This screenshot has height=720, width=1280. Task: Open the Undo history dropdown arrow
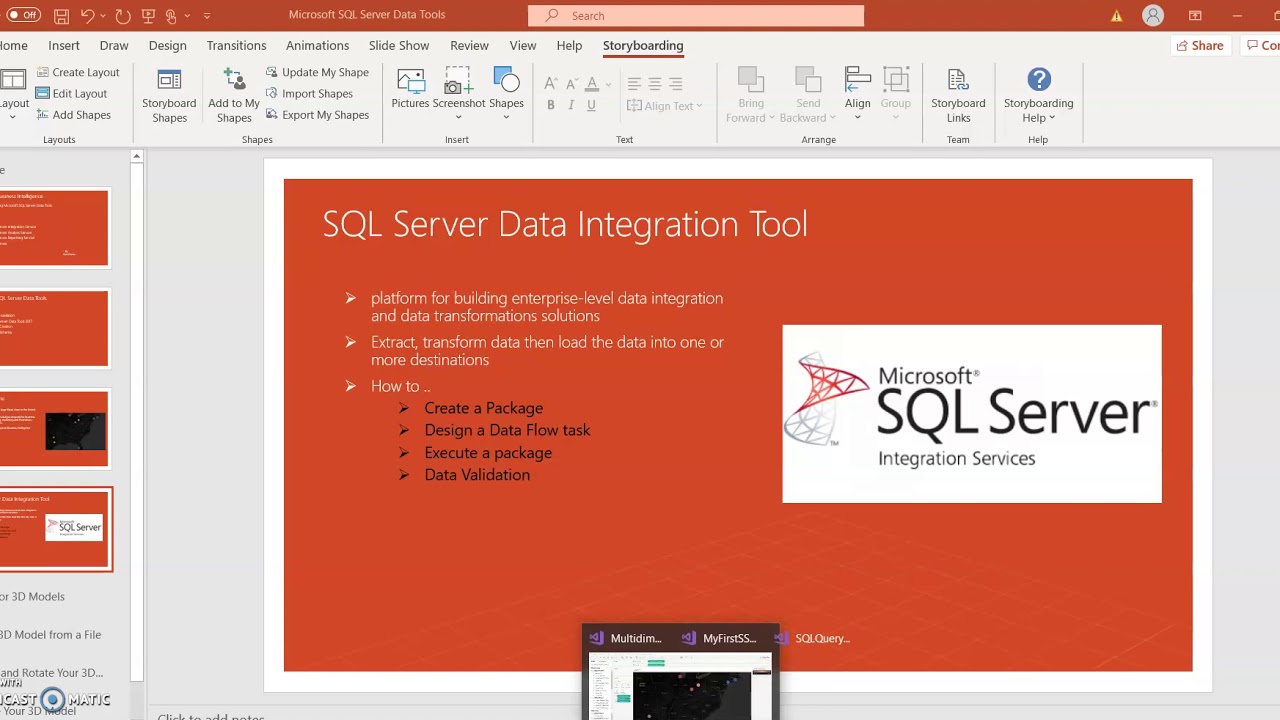tap(103, 16)
